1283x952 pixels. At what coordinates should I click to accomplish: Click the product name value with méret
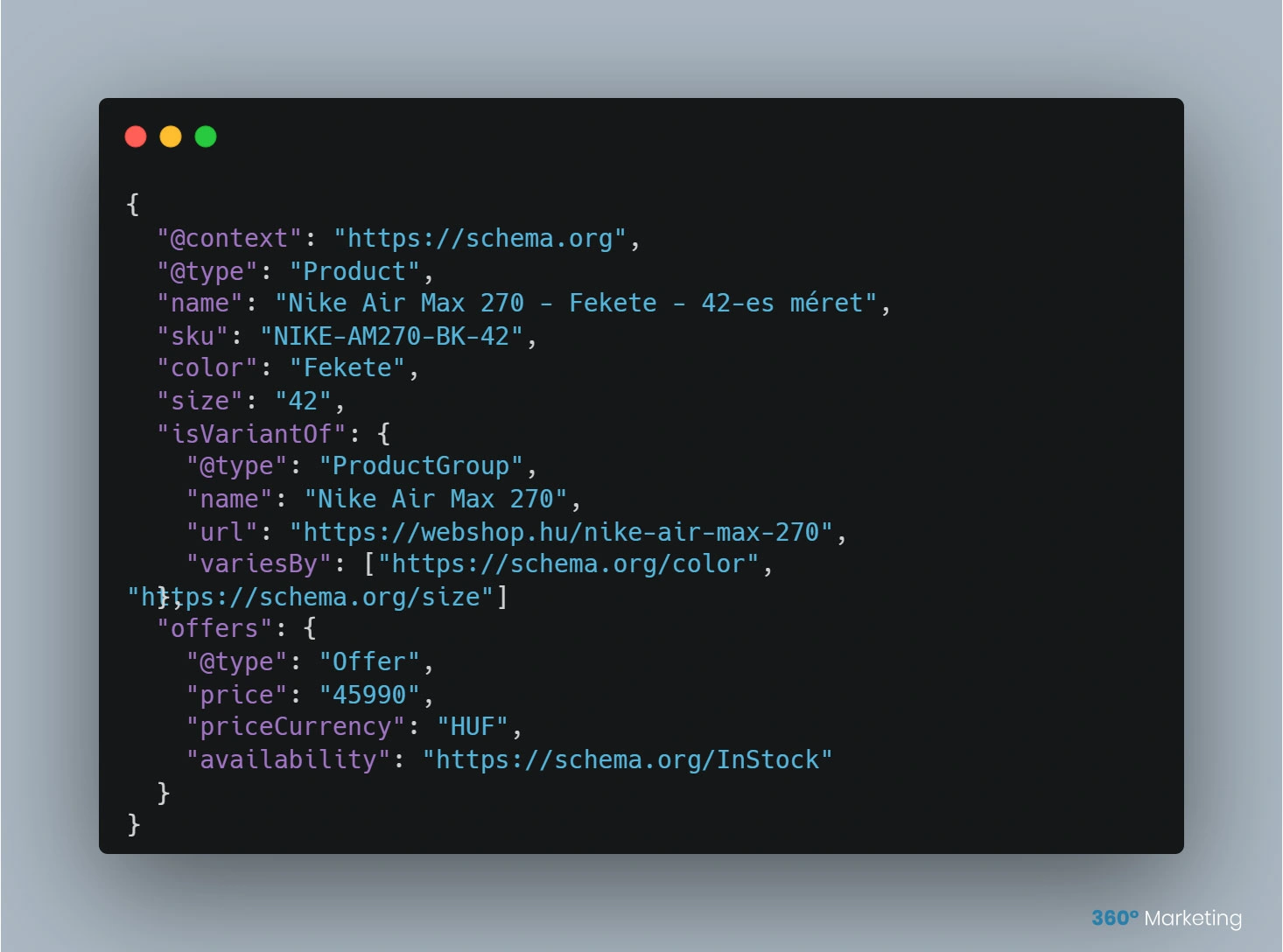[576, 304]
